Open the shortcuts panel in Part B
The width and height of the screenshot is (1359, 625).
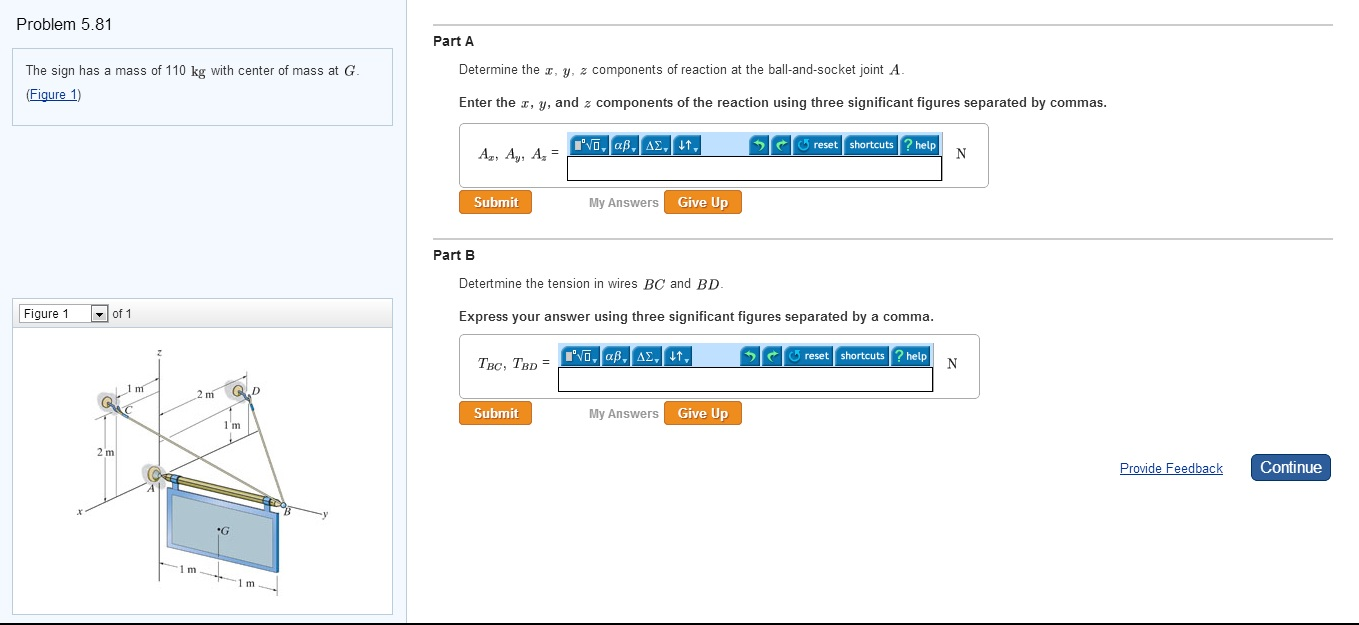pyautogui.click(x=861, y=355)
